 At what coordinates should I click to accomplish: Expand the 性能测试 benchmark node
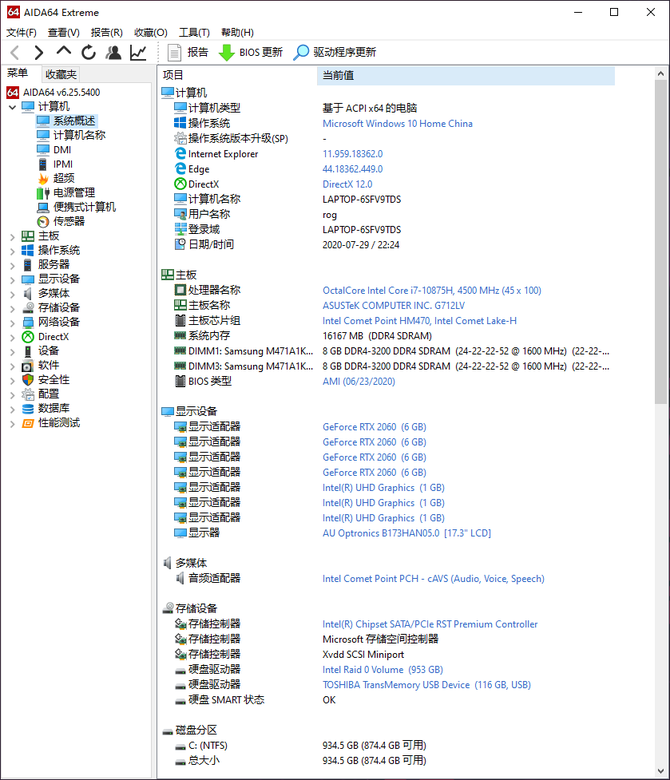pyautogui.click(x=12, y=423)
